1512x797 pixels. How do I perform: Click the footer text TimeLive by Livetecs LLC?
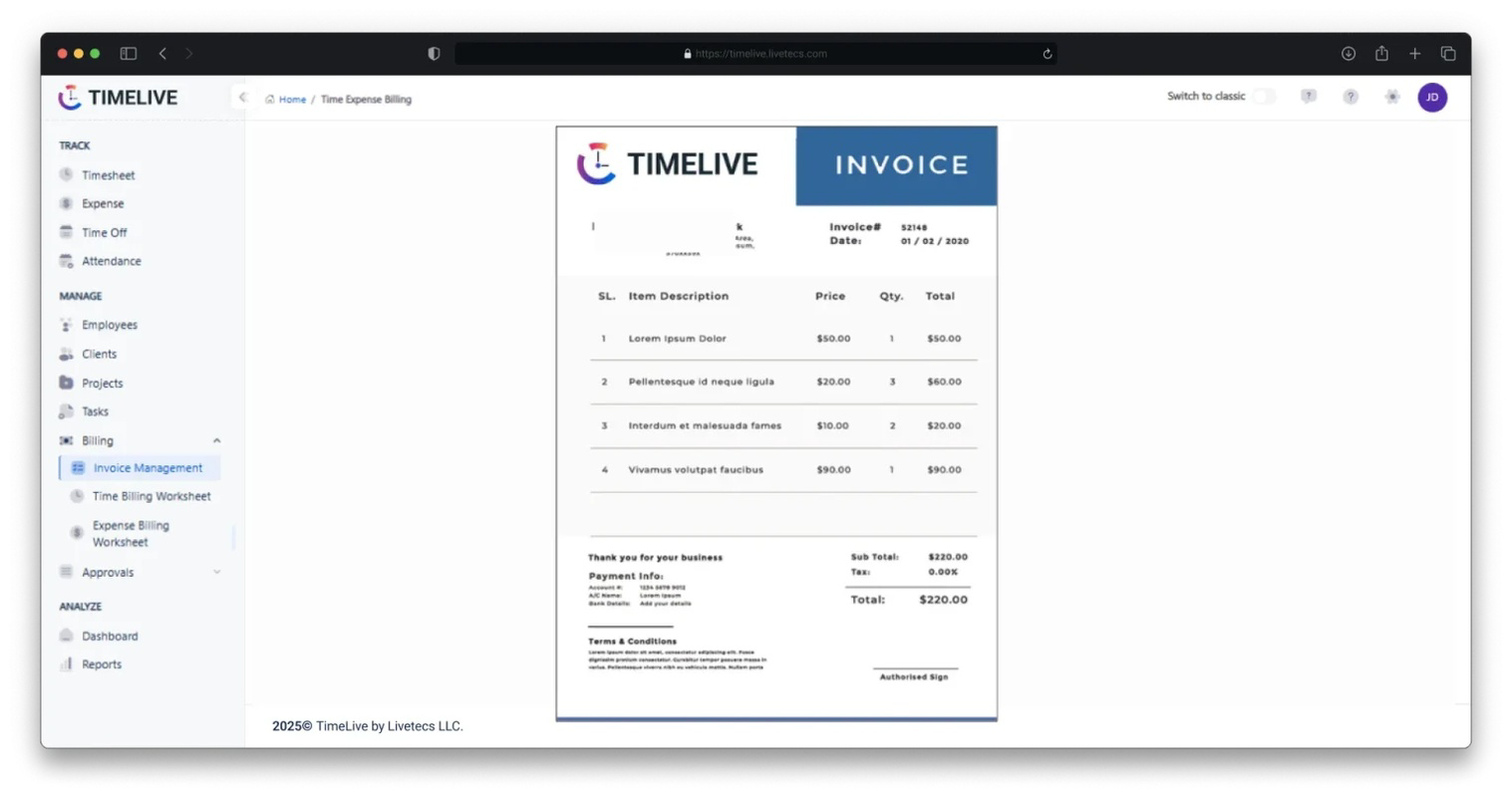pyautogui.click(x=390, y=726)
